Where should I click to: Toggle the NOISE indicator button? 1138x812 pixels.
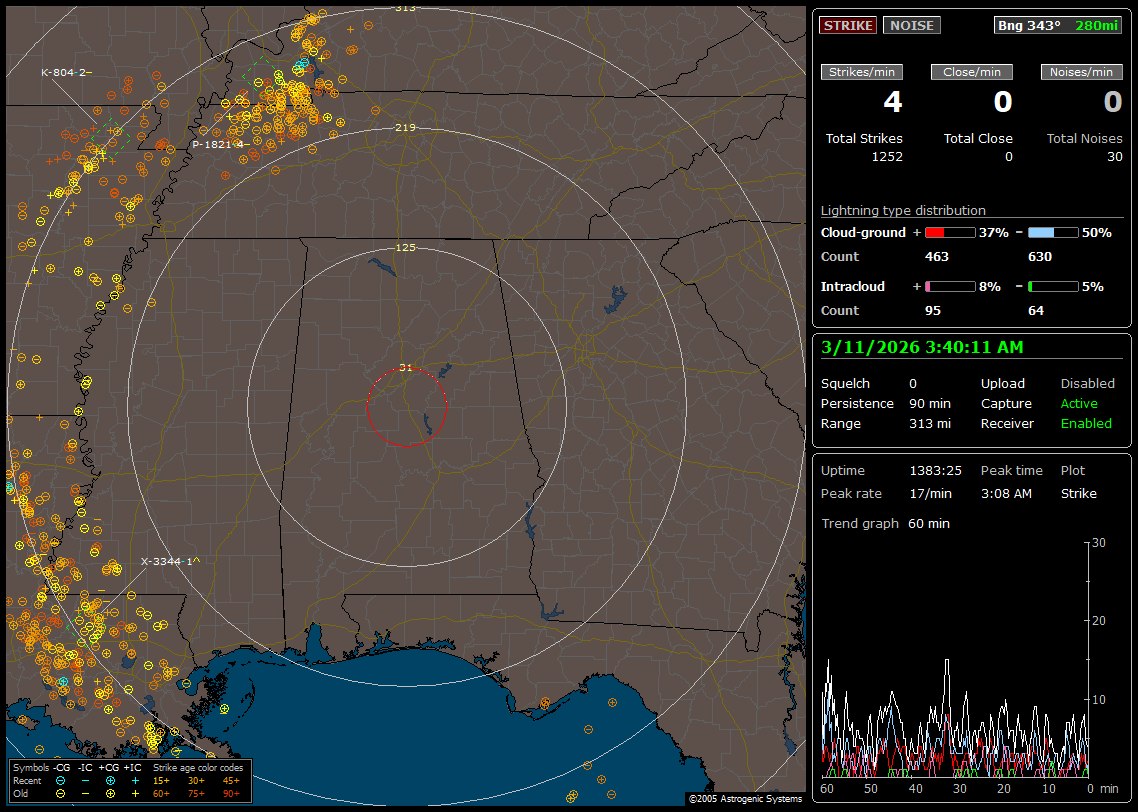(911, 25)
